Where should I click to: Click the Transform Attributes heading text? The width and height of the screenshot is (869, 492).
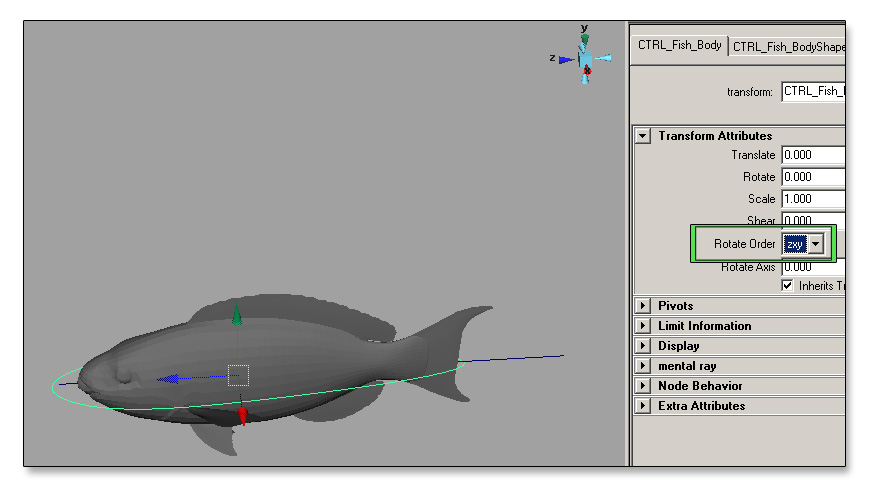(715, 136)
